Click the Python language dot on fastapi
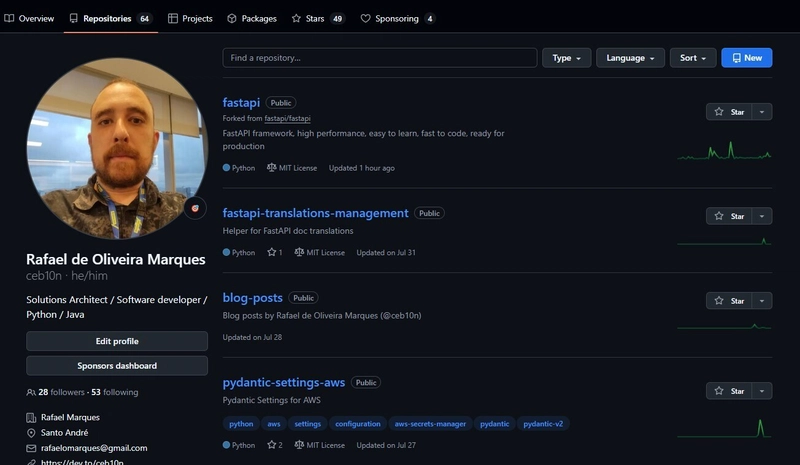The image size is (800, 465). 226,167
